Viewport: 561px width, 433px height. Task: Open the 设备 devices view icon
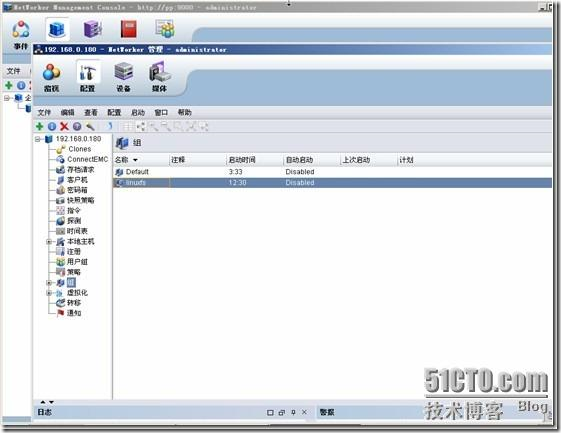pos(123,78)
